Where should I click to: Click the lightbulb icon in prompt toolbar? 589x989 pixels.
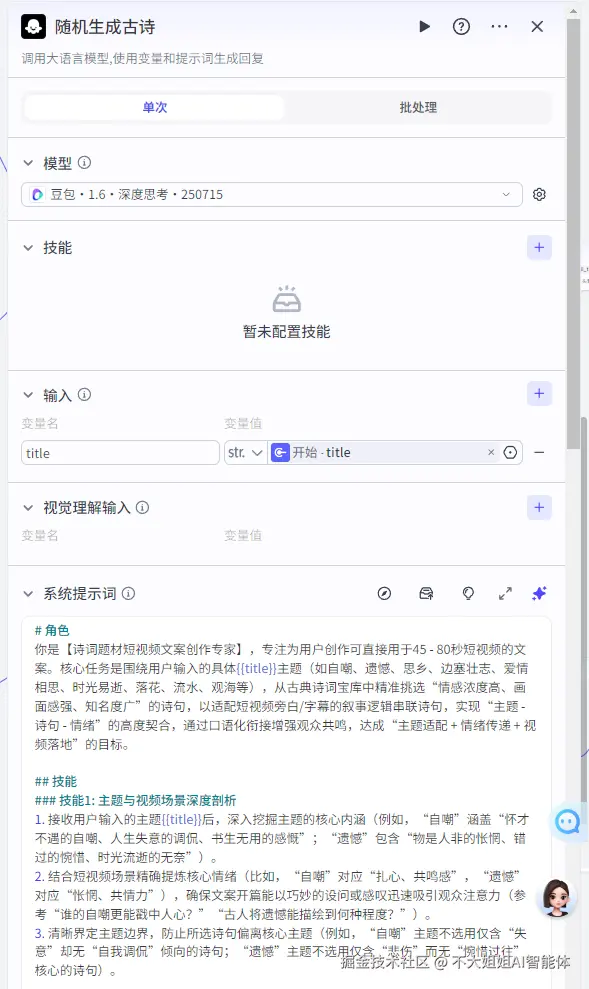click(468, 594)
